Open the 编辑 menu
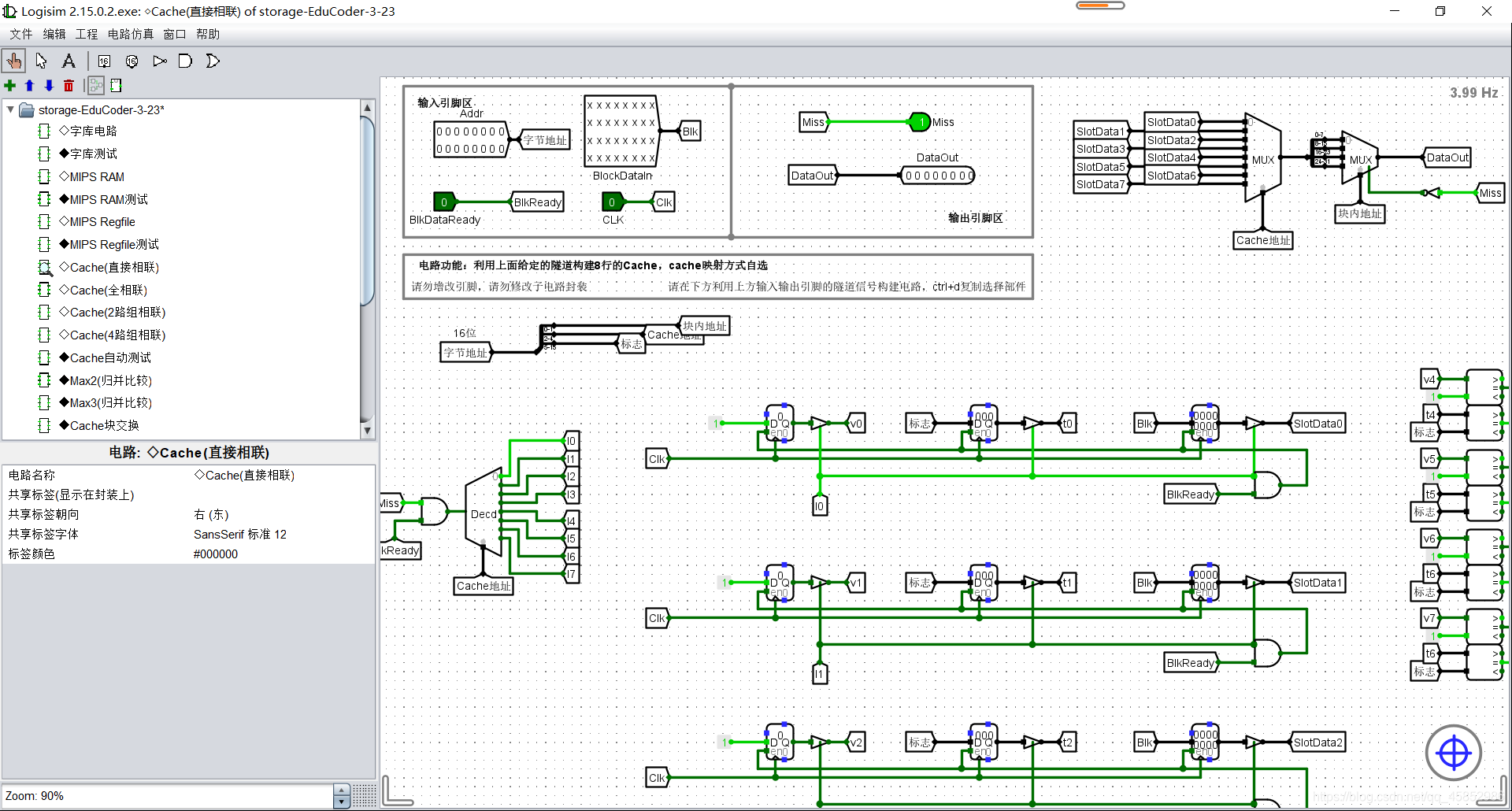The height and width of the screenshot is (811, 1512). (x=54, y=34)
